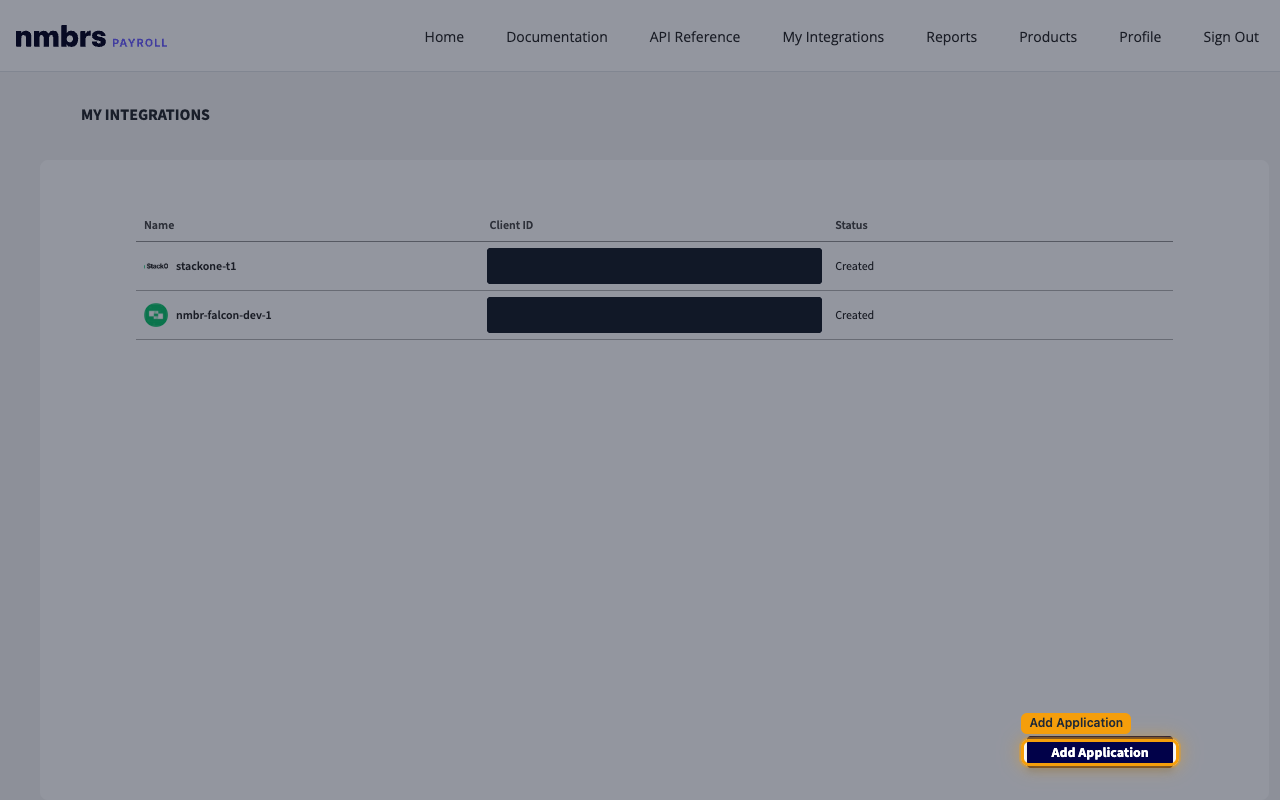The width and height of the screenshot is (1280, 800).
Task: Open the stackone-t1 integration
Action: [206, 266]
